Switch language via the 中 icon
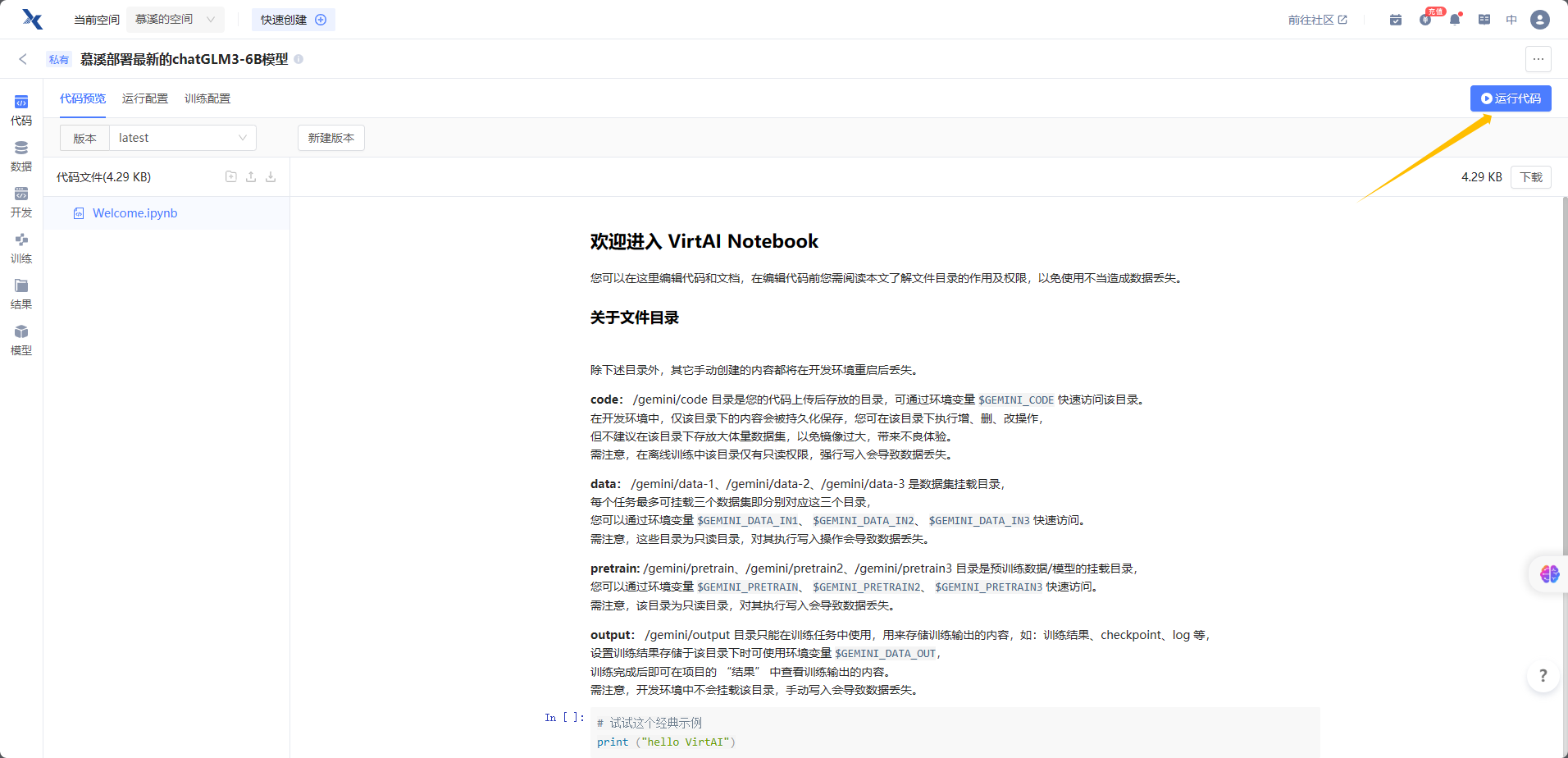 click(1511, 20)
